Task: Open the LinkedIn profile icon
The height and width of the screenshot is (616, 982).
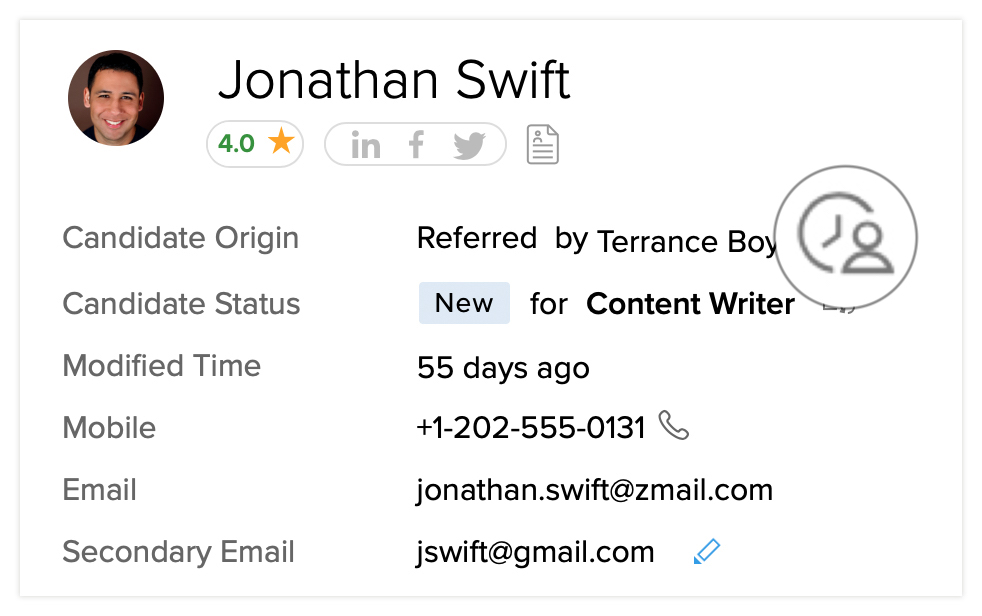Action: pos(366,146)
